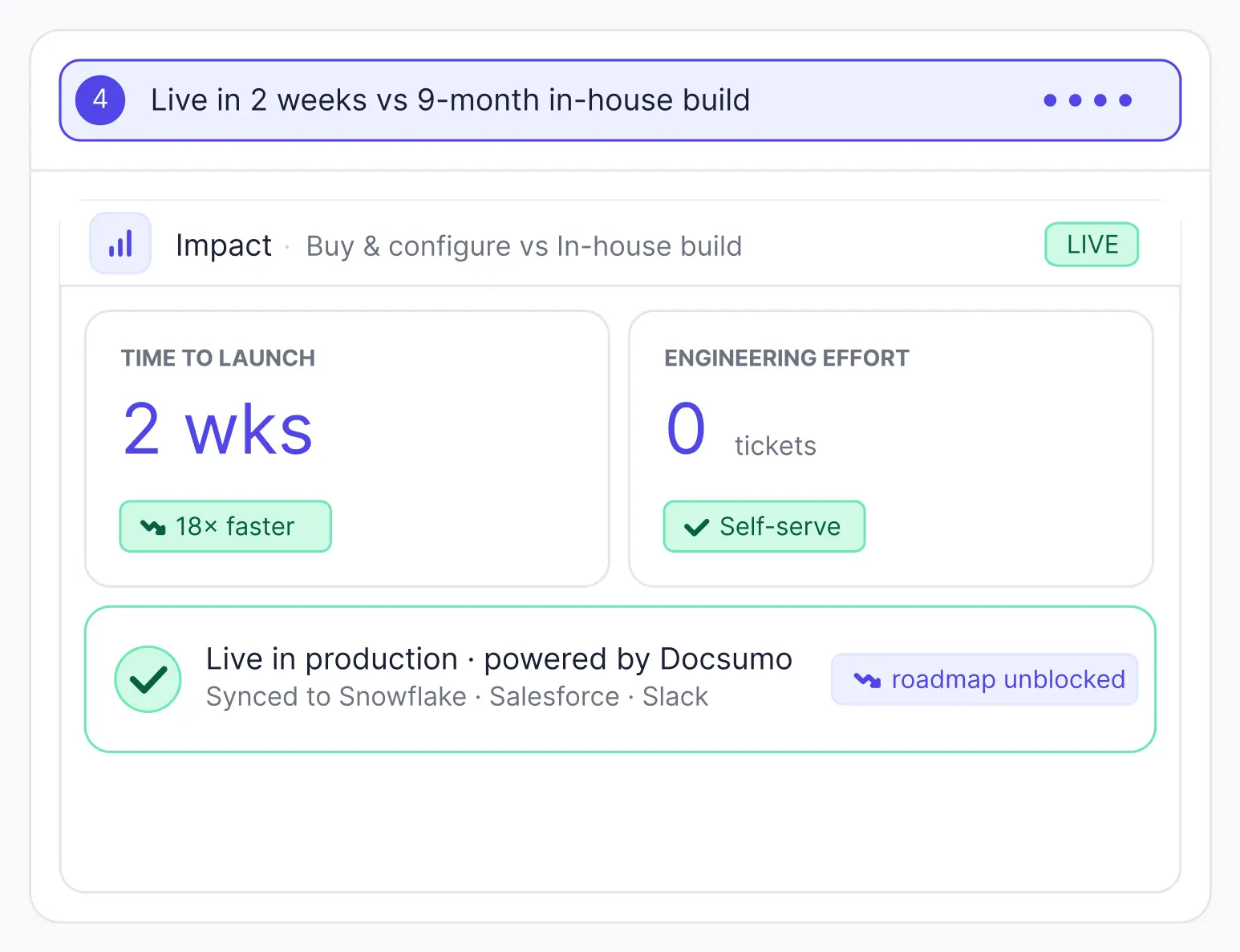1240x952 pixels.
Task: Click the ENGINEERING EFFORT label
Action: click(787, 358)
